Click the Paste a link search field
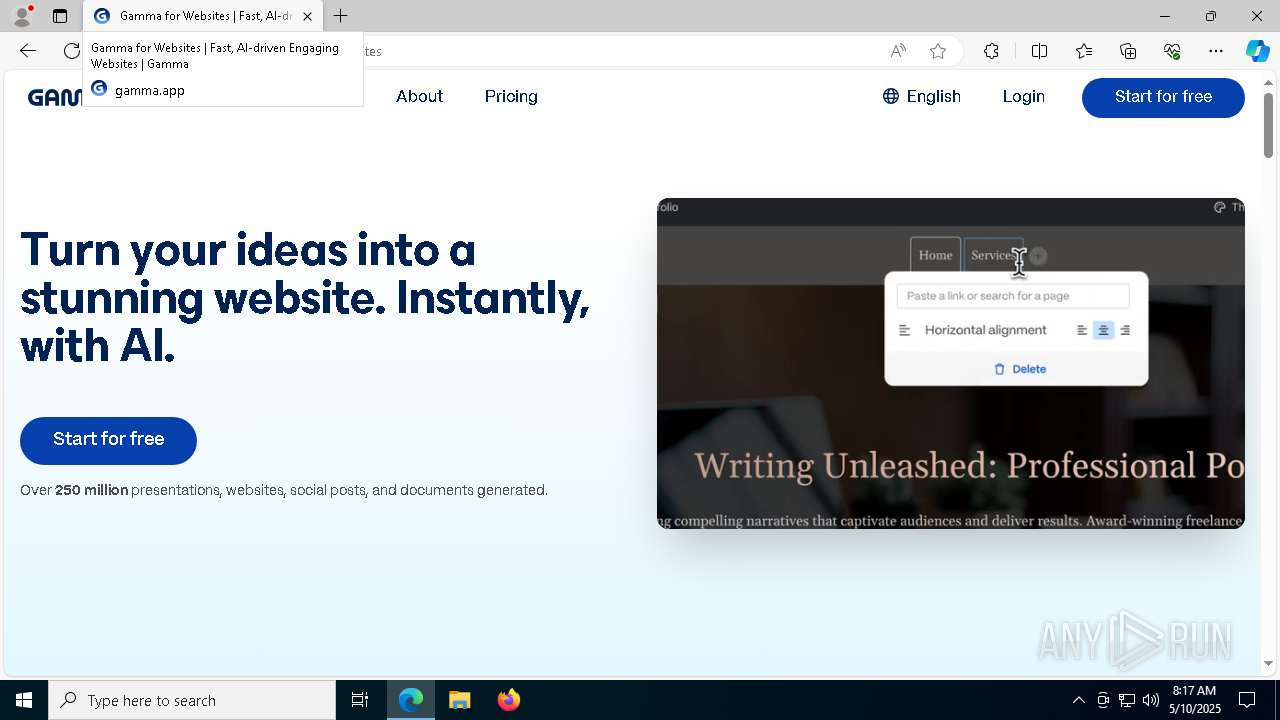The height and width of the screenshot is (720, 1280). 1013,296
